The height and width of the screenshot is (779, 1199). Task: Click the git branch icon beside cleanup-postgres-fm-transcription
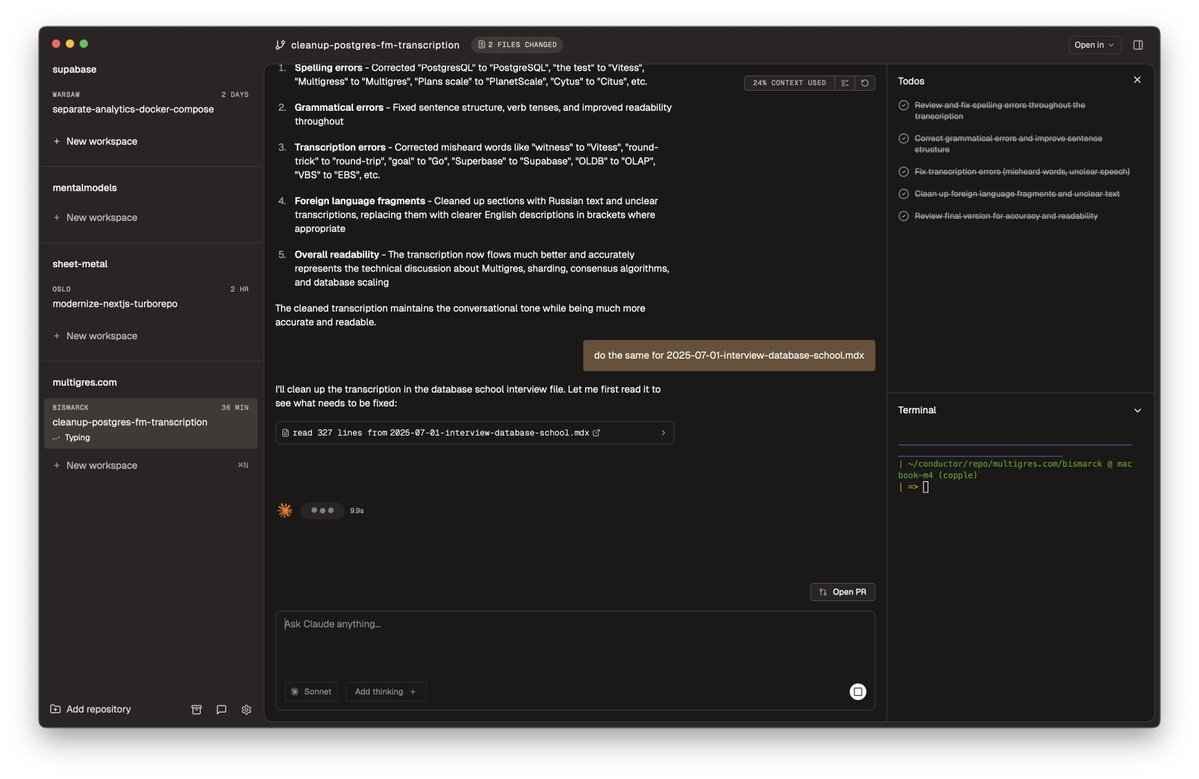tap(280, 45)
